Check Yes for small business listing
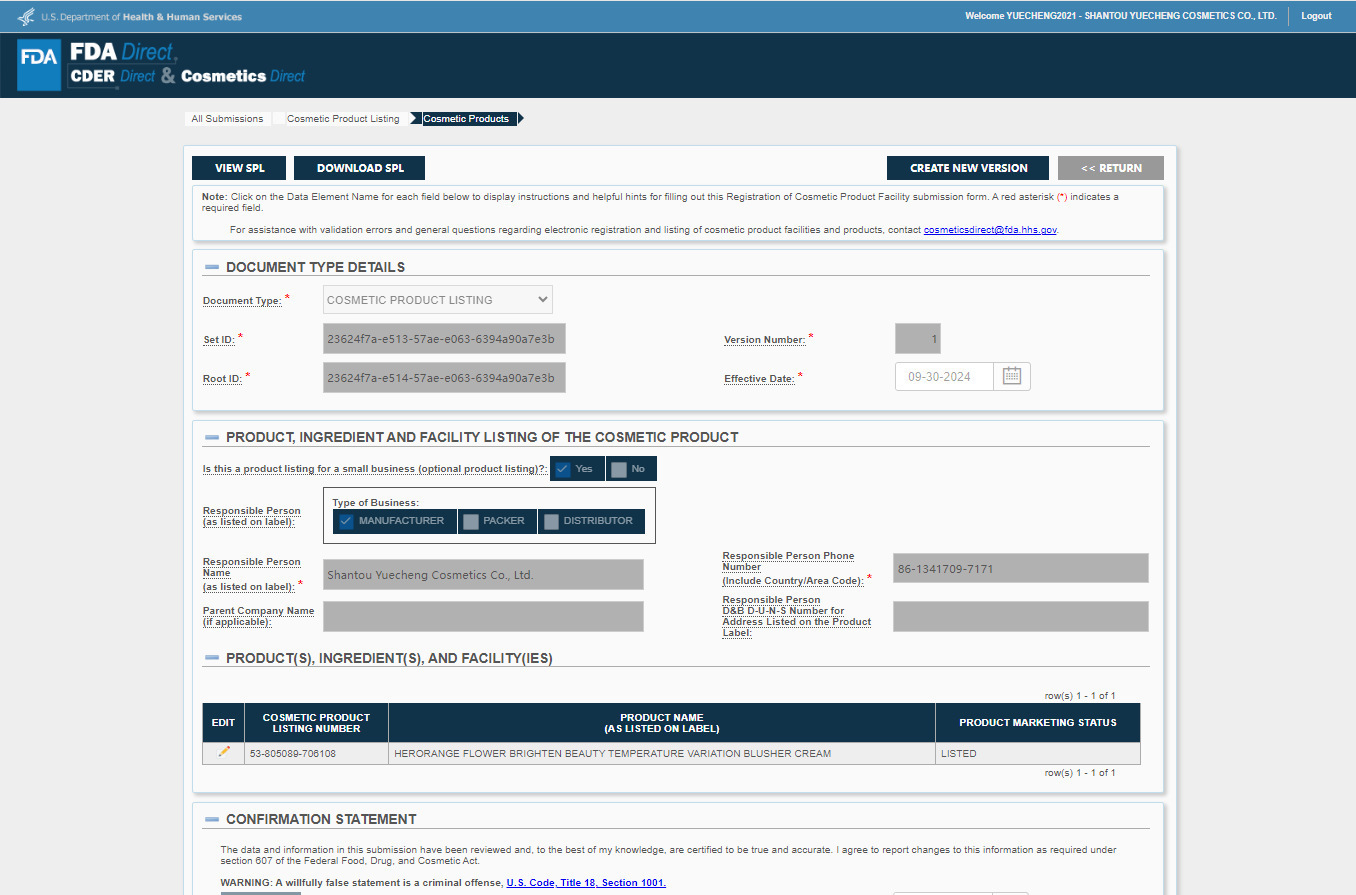The height and width of the screenshot is (895, 1356). coord(563,469)
